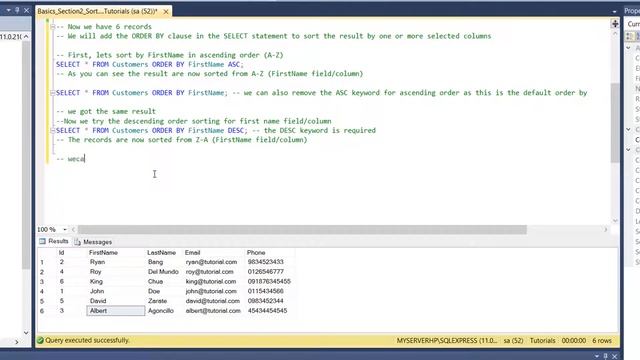Click the 'MYSERVERHP\SQLEXPRESS' status bar entry

coord(447,340)
